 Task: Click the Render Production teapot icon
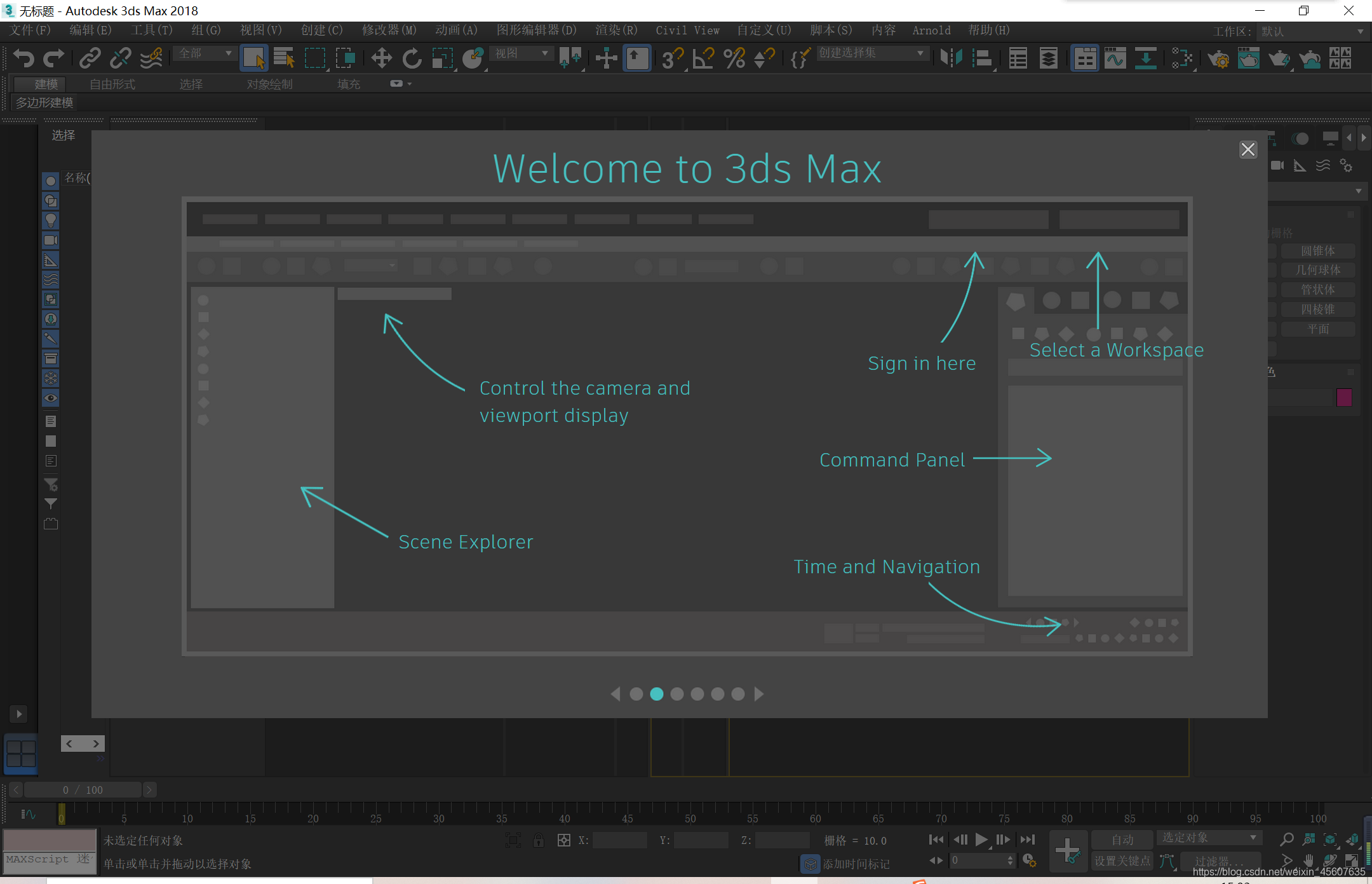pyautogui.click(x=1279, y=58)
